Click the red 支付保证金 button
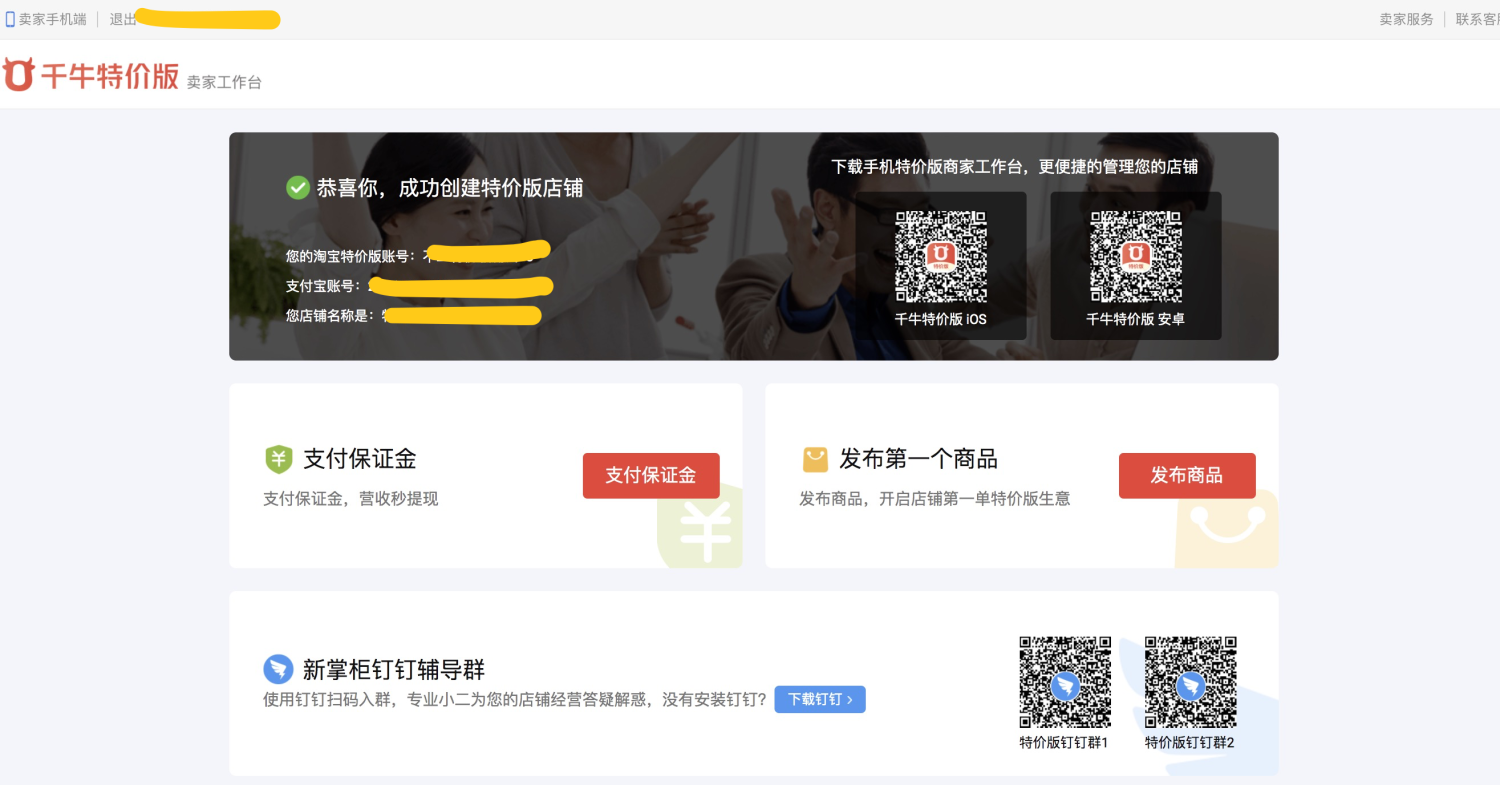 click(x=651, y=475)
